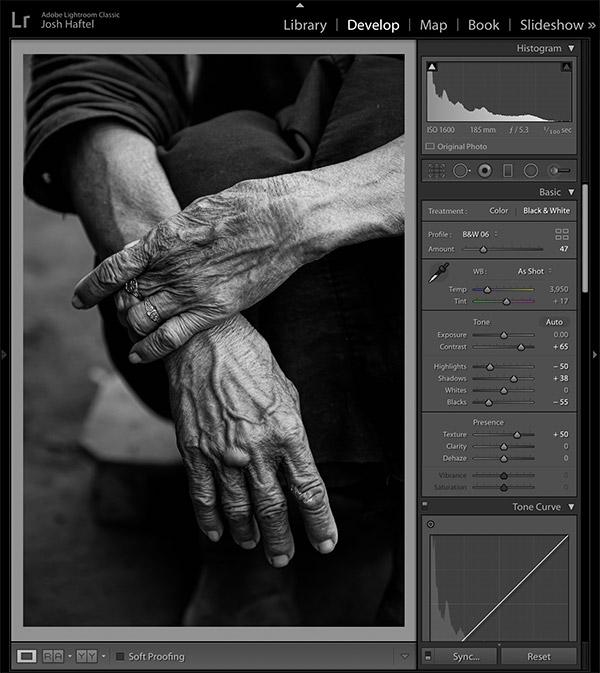Viewport: 600px width, 673px height.
Task: Open the Profile Browser grid icon
Action: [x=562, y=234]
